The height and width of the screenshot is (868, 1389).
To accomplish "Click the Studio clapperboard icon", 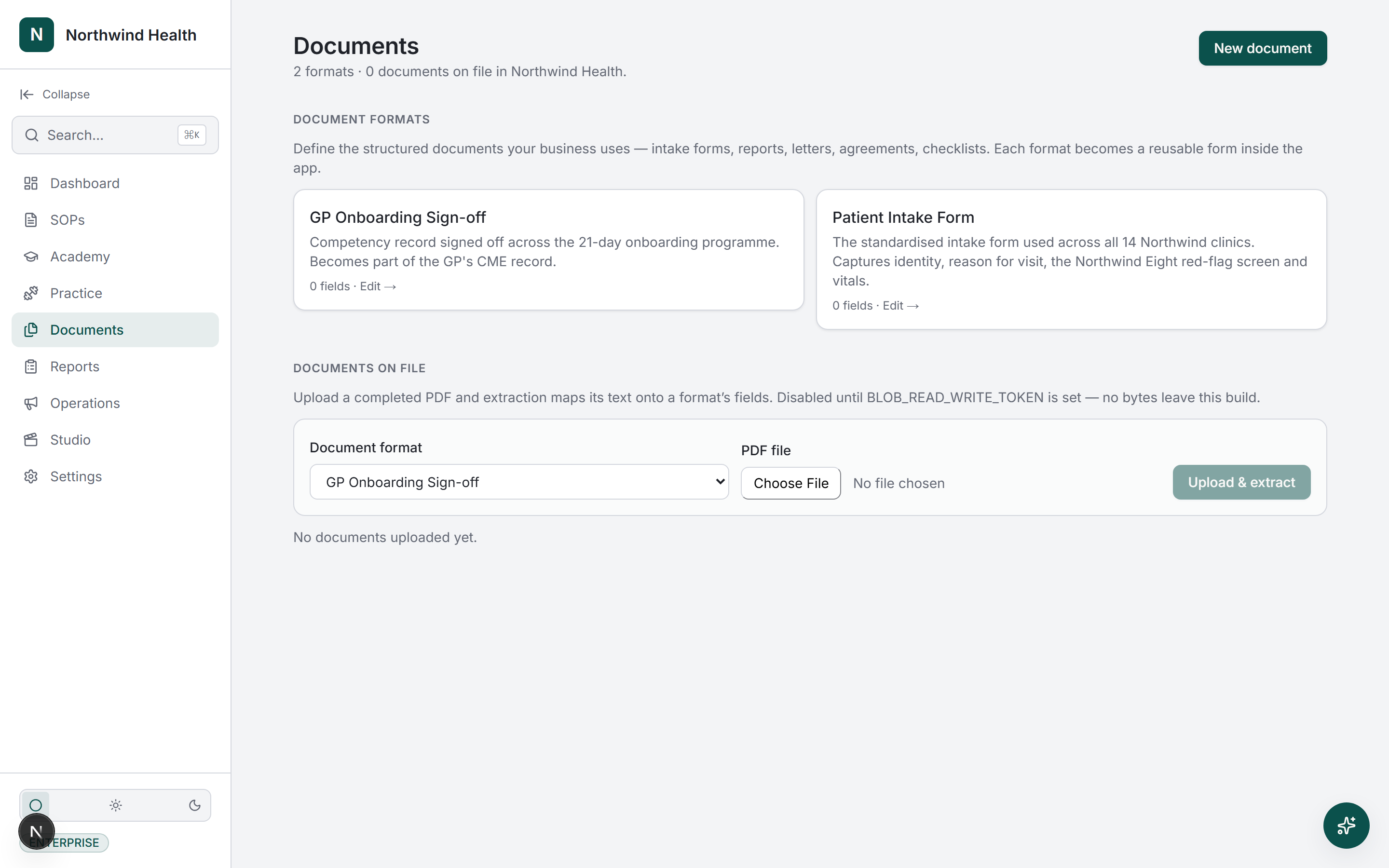I will 31,440.
